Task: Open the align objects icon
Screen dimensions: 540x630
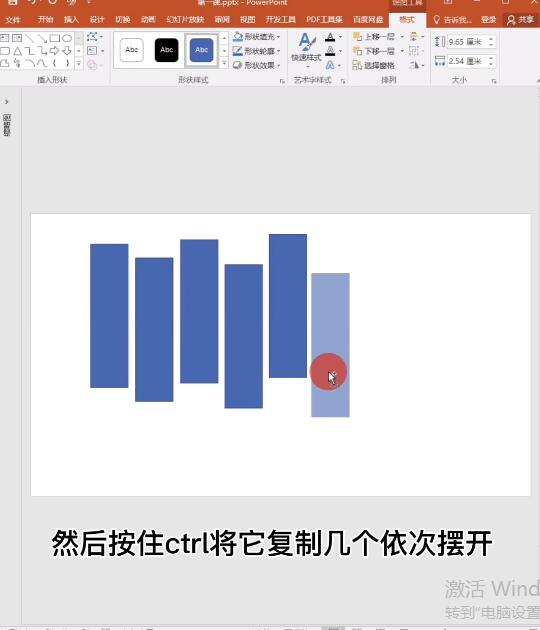Action: click(x=414, y=37)
